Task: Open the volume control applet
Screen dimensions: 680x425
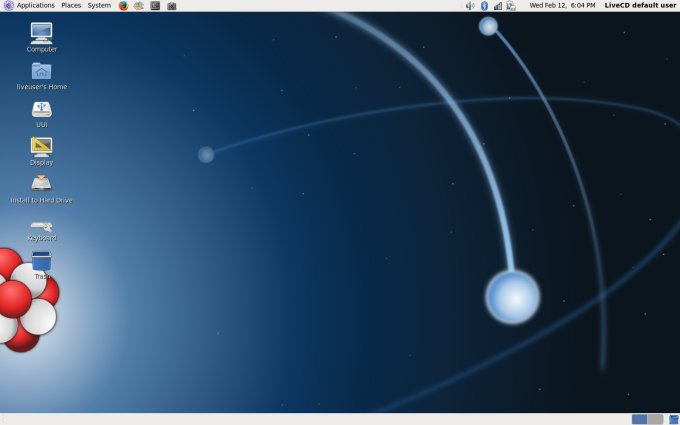Action: point(470,6)
